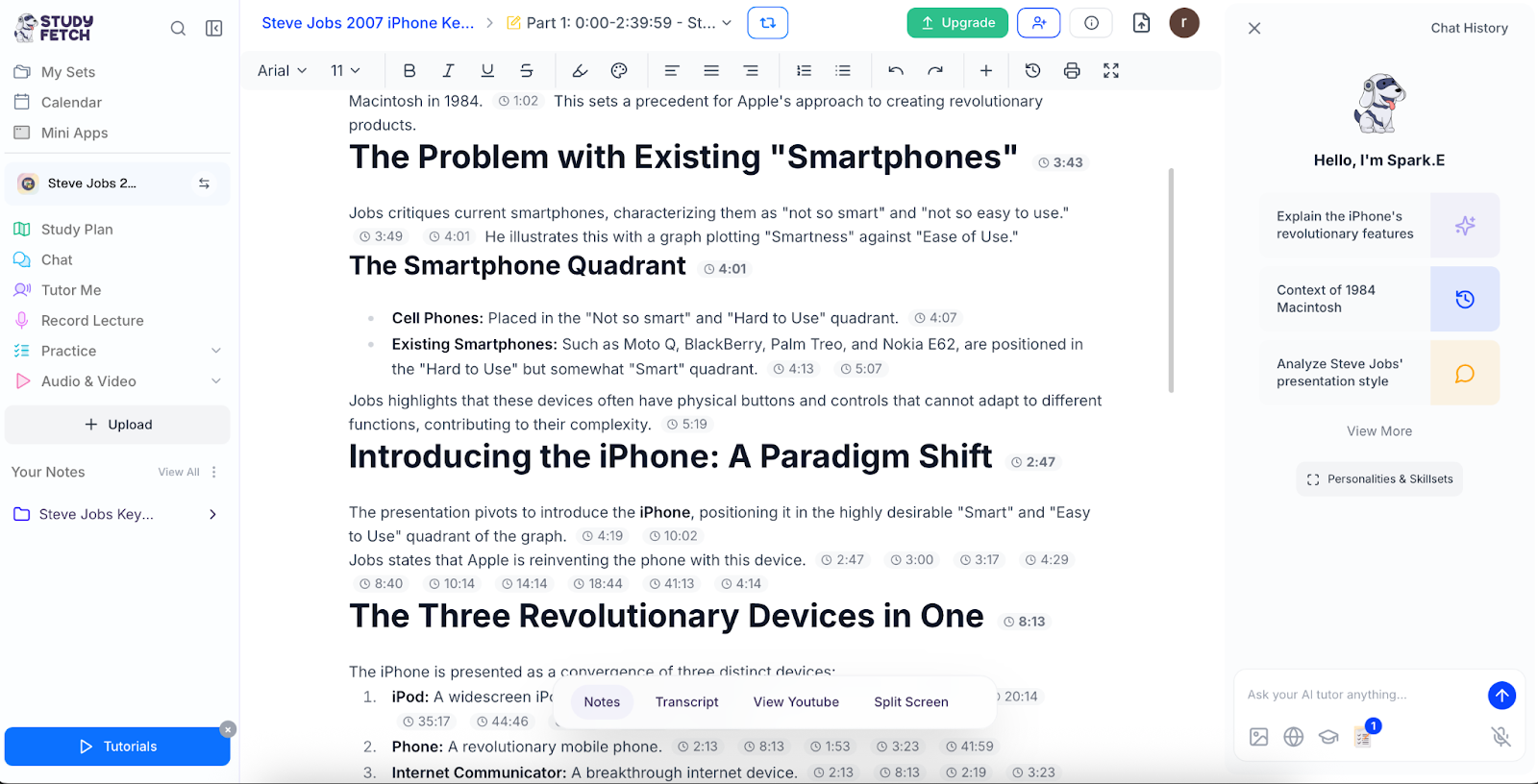Click the sync refresh button in header
This screenshot has height=784, width=1538.
click(x=768, y=23)
